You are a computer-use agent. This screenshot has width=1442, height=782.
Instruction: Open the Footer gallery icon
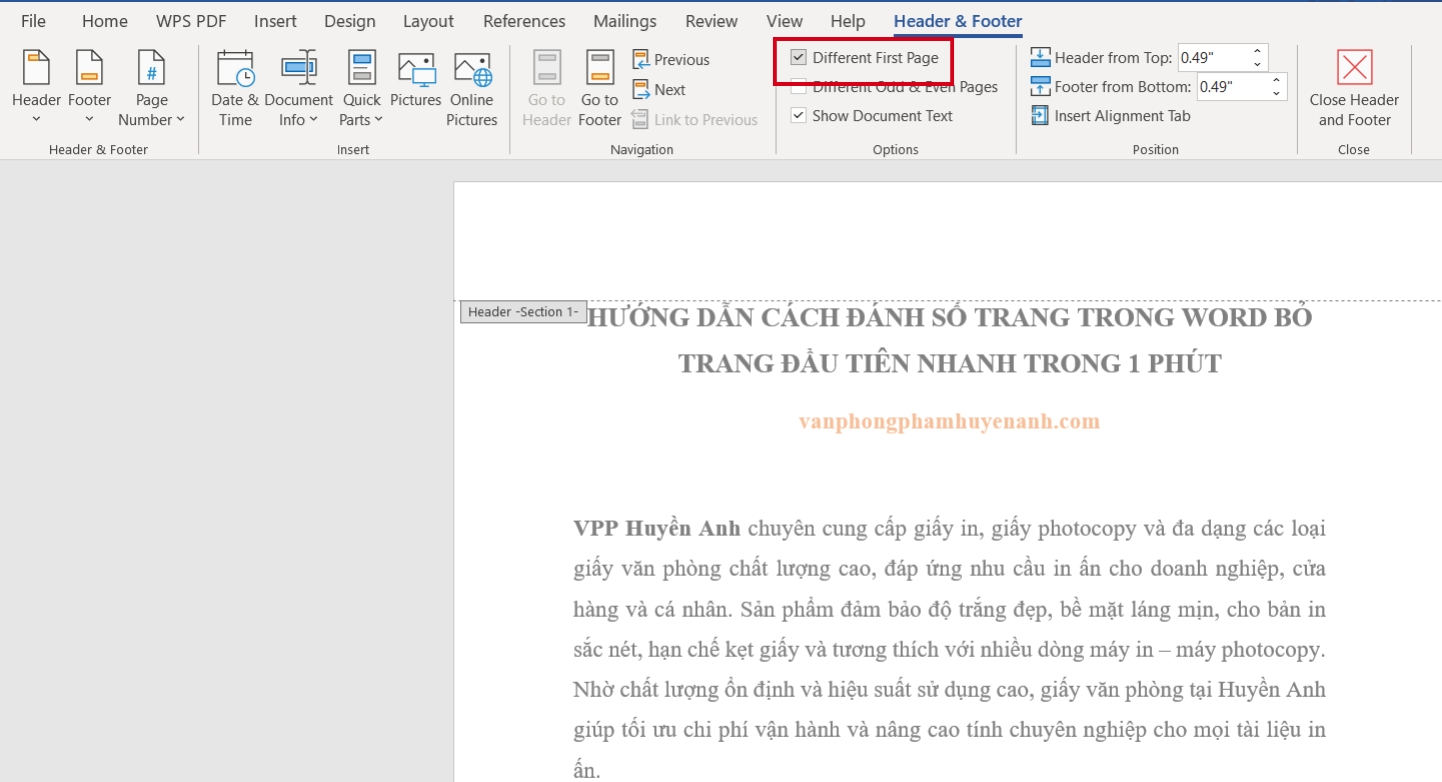coord(89,67)
